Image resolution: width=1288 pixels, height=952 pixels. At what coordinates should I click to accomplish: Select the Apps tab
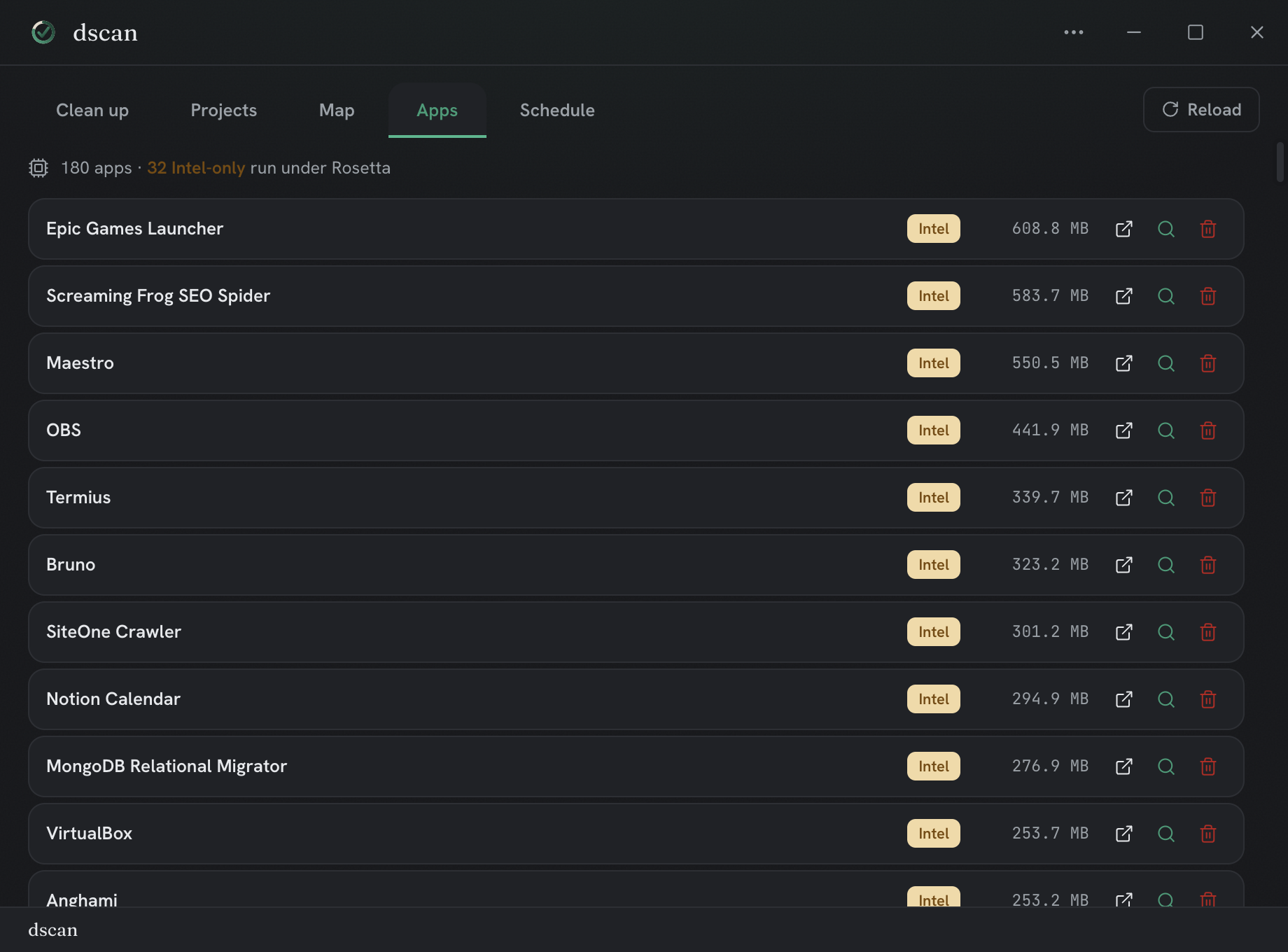tap(437, 111)
